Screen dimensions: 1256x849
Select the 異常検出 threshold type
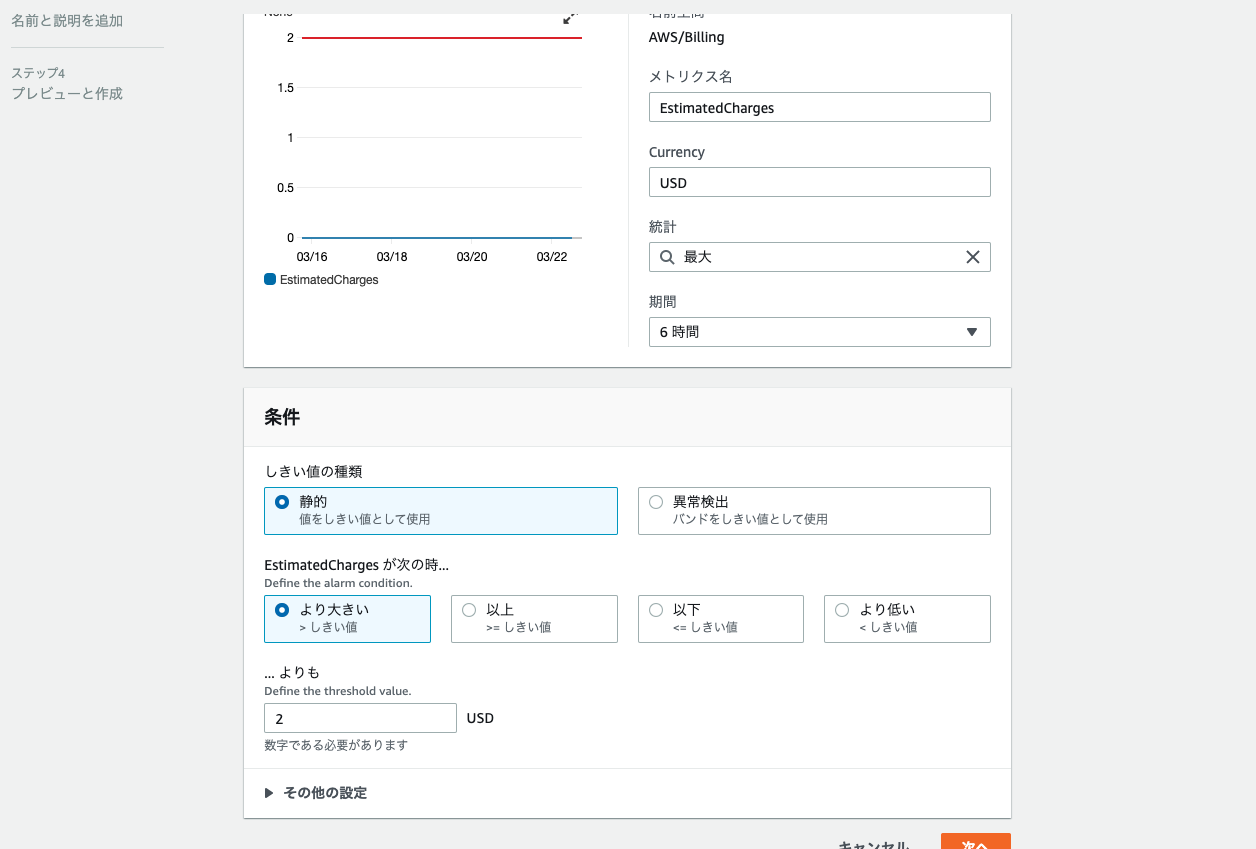click(x=656, y=502)
